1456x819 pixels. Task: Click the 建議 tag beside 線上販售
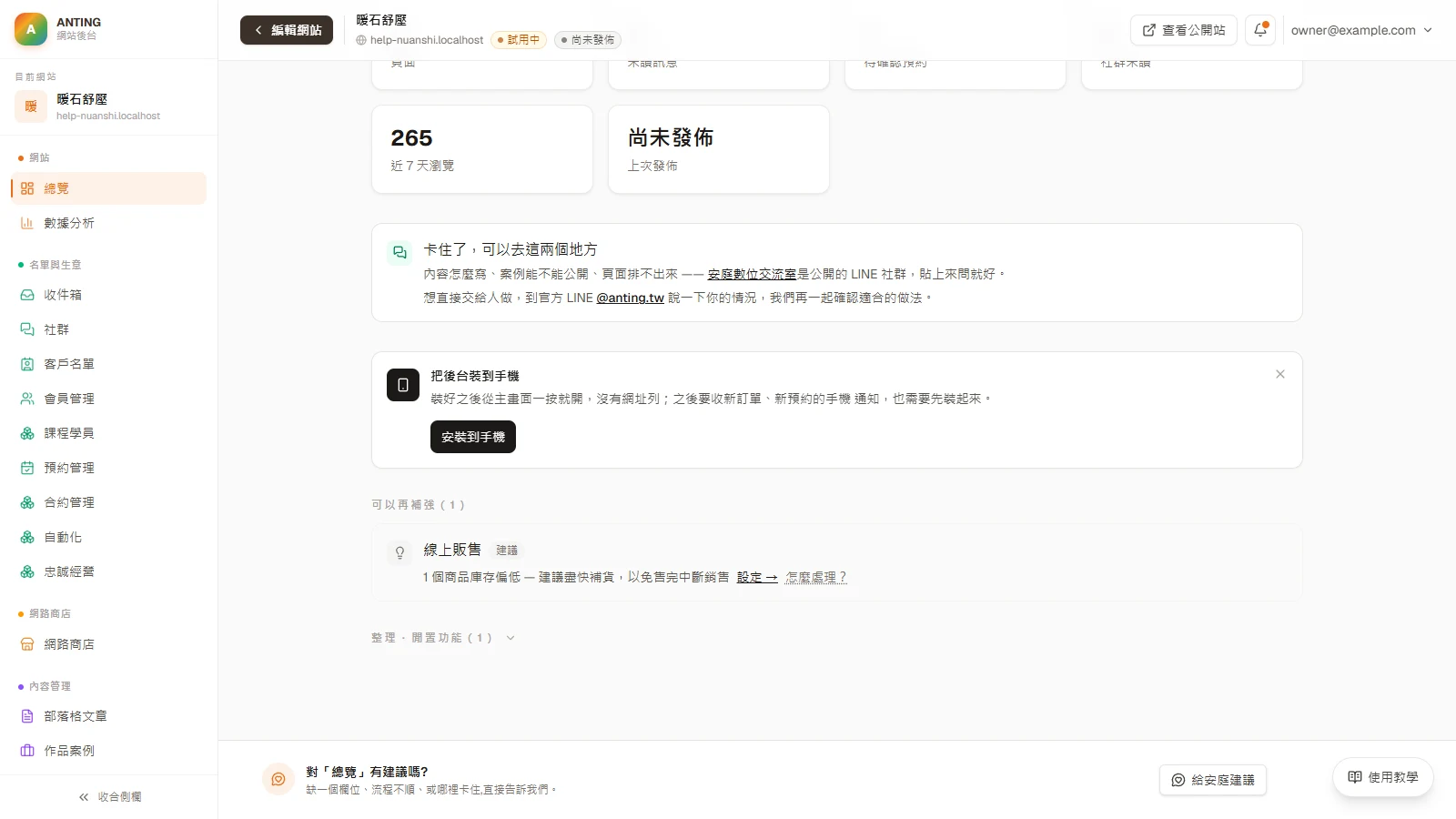pos(507,551)
